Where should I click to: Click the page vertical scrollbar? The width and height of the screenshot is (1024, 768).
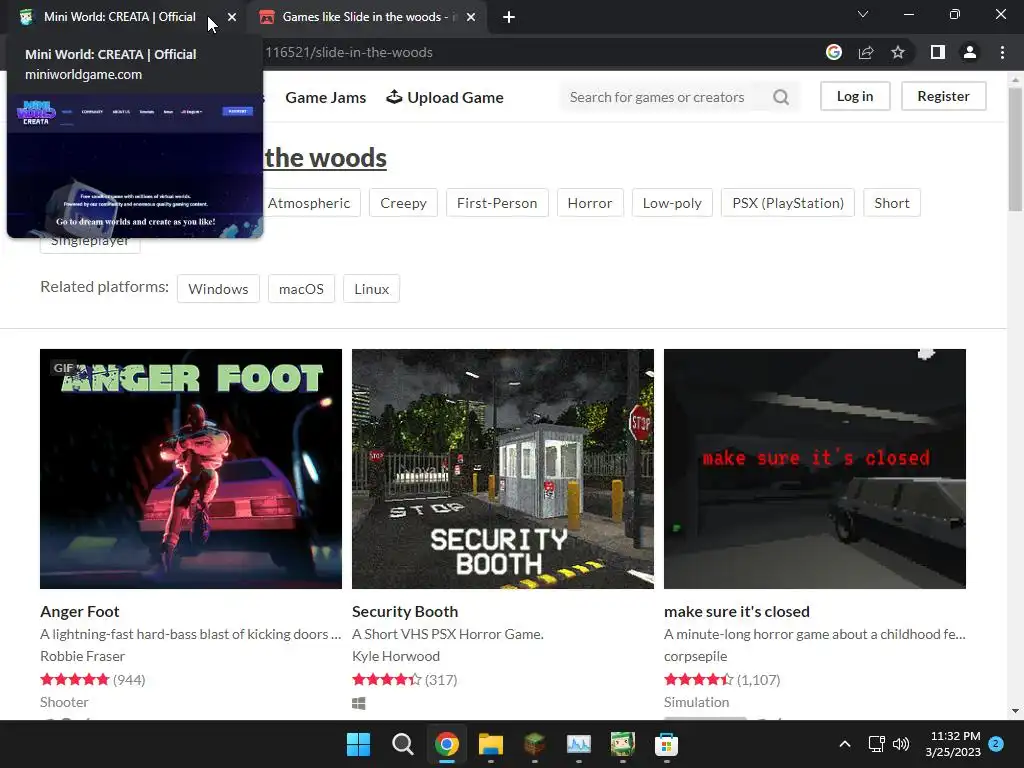[1015, 149]
